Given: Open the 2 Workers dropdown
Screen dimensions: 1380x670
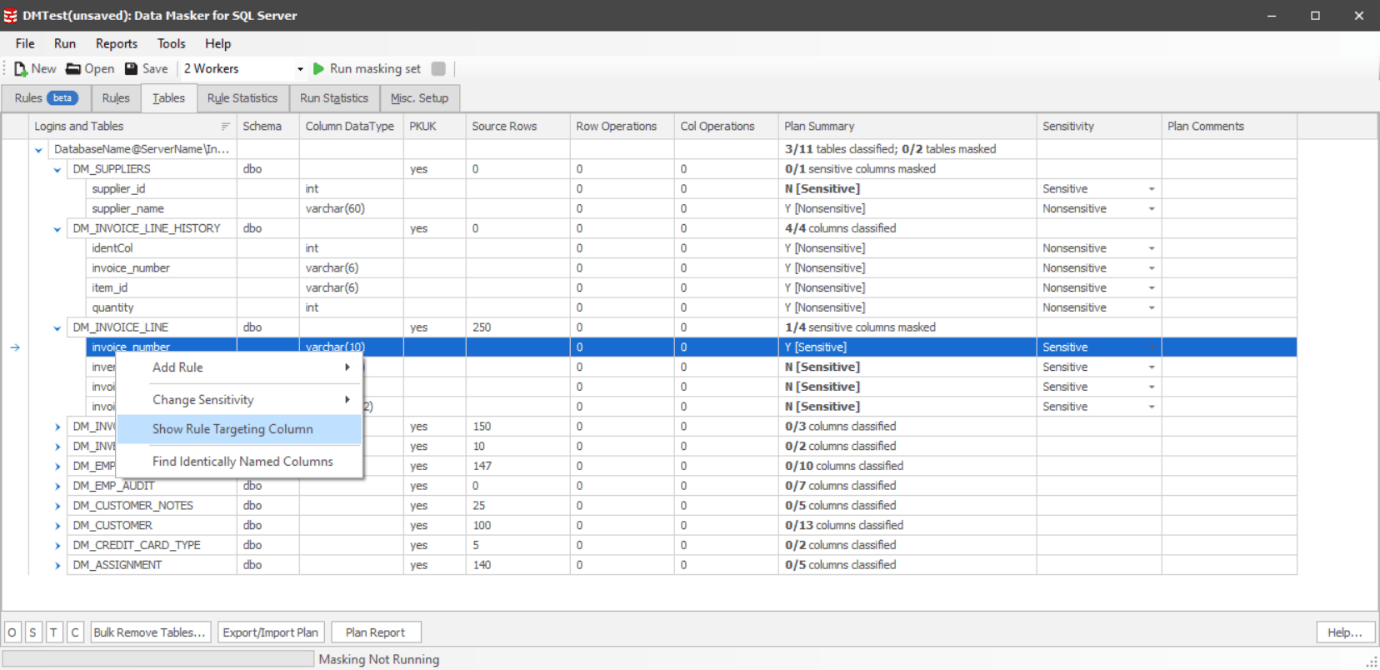Looking at the screenshot, I should (299, 69).
